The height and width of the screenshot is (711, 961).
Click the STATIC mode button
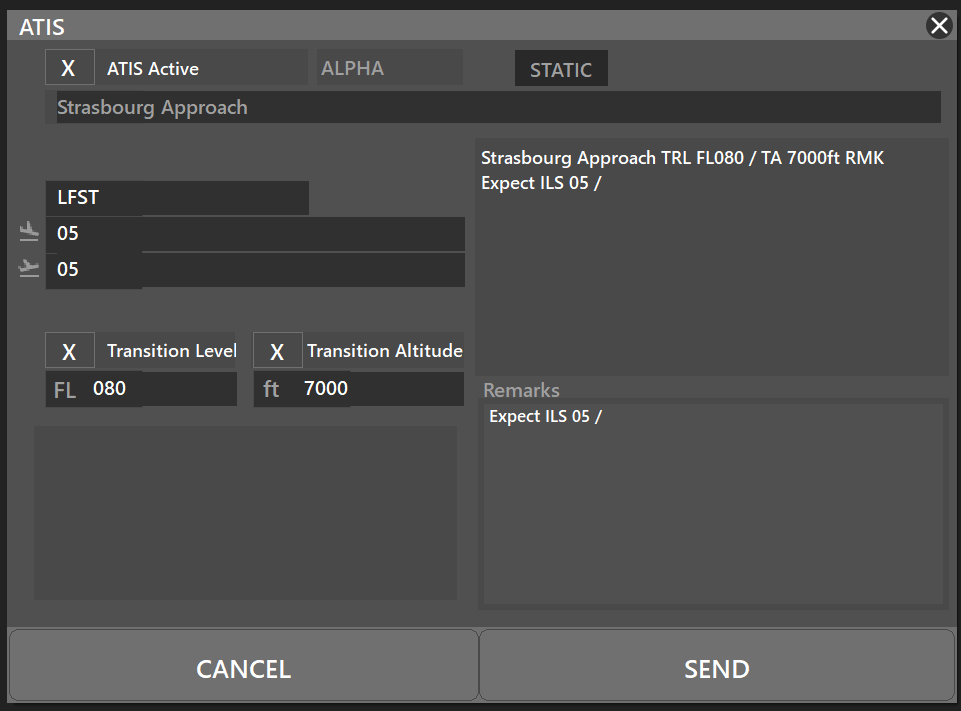click(561, 69)
